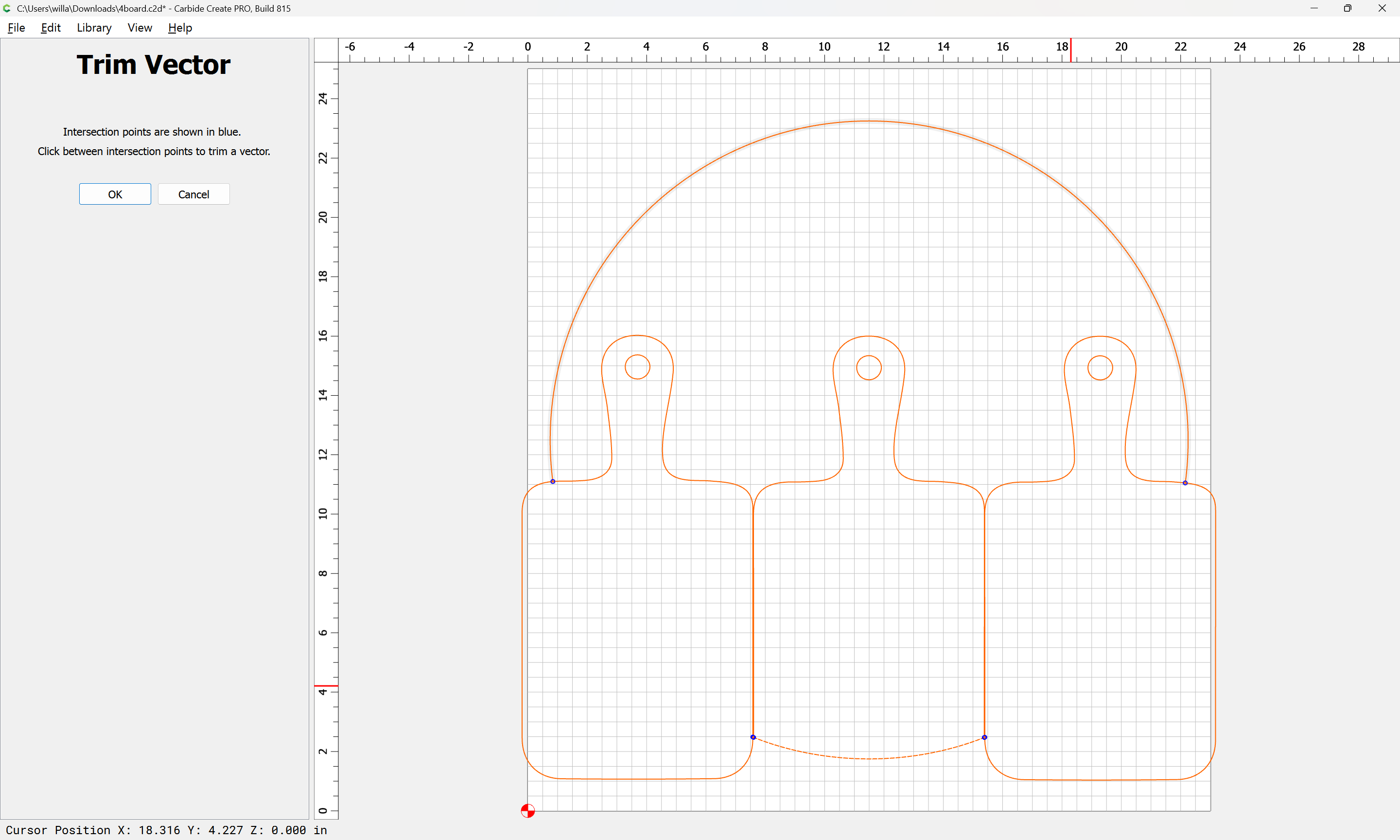
Task: Click the left blue intersection point on arc
Action: coord(553,481)
